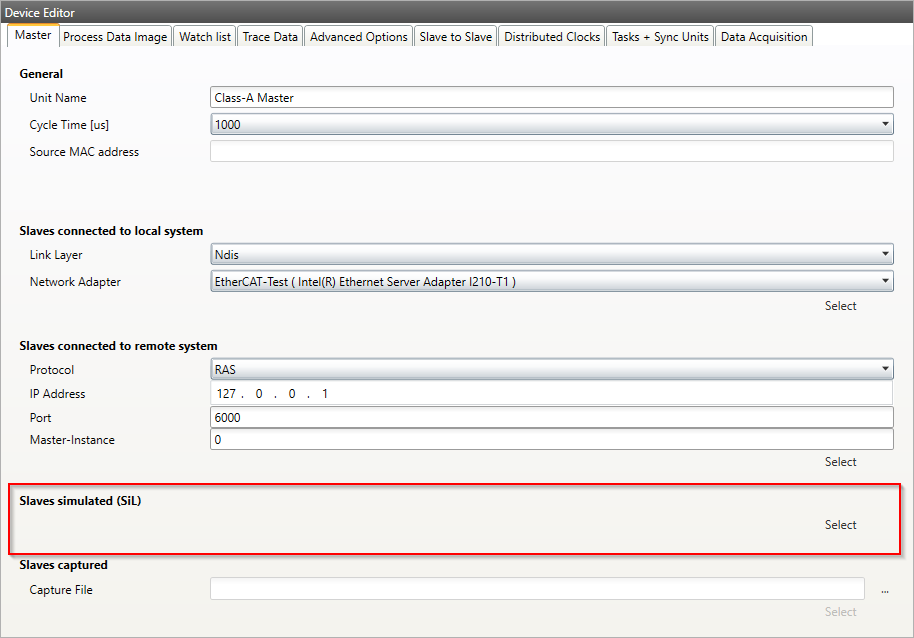Click the IP Address field
The image size is (914, 638).
pyautogui.click(x=551, y=394)
